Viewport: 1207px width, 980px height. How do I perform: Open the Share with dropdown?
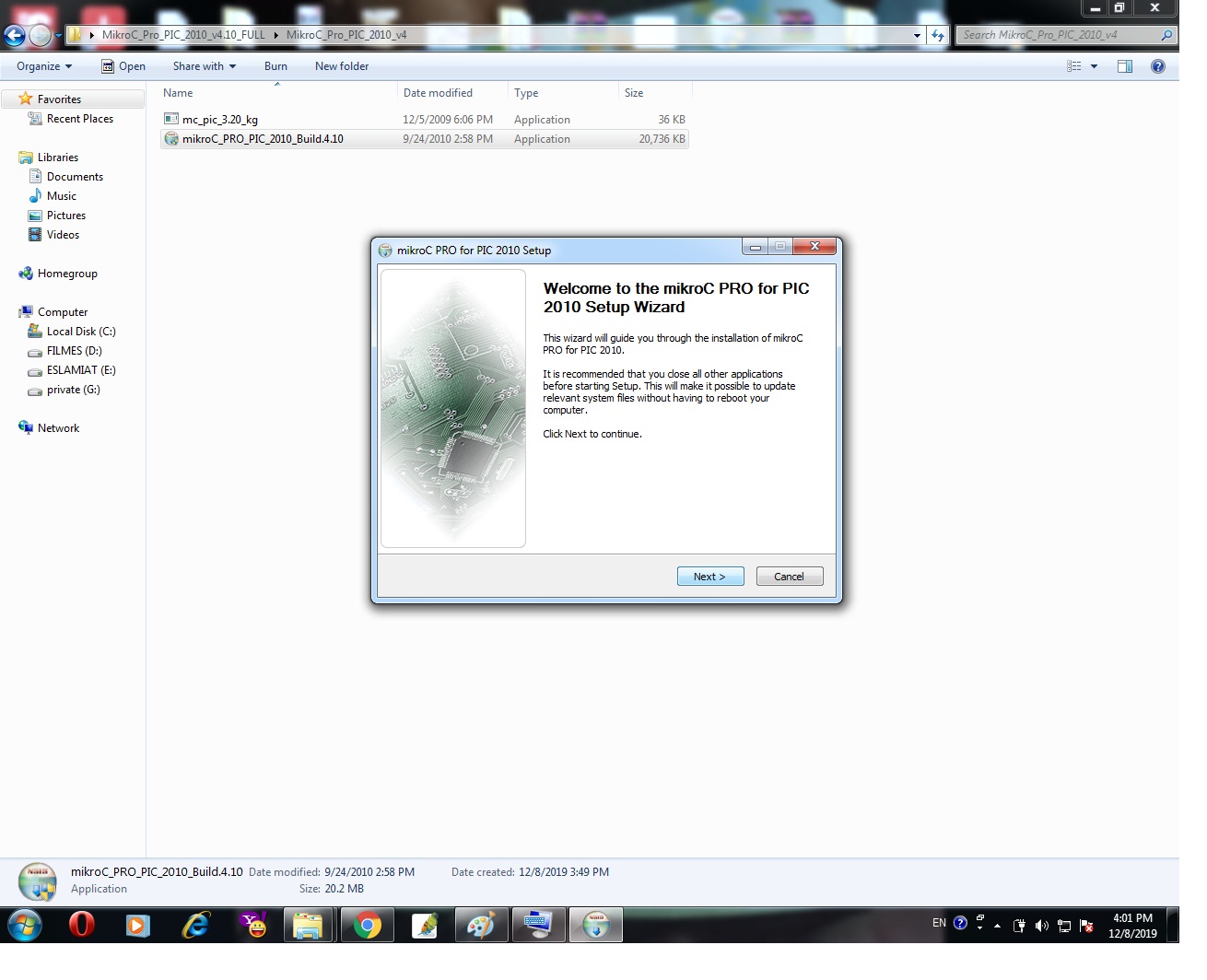click(x=205, y=66)
